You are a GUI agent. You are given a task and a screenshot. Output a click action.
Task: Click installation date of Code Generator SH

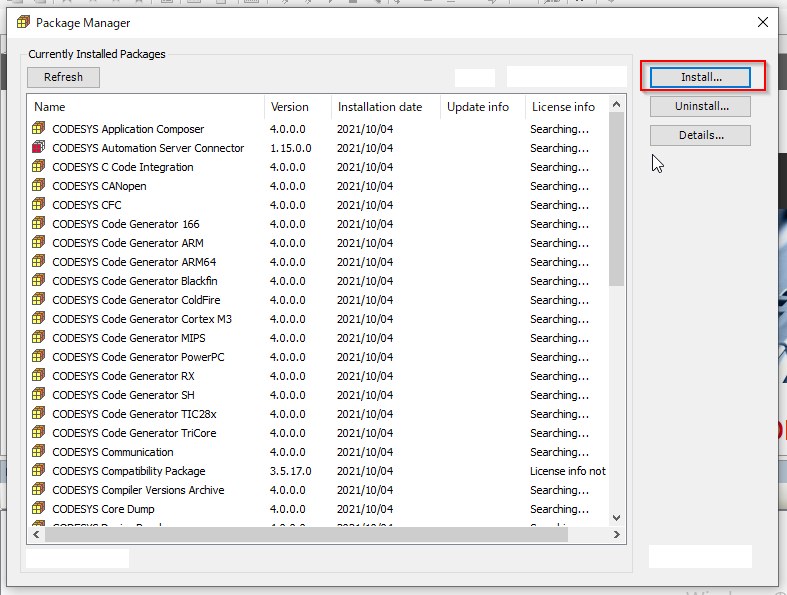tap(365, 395)
